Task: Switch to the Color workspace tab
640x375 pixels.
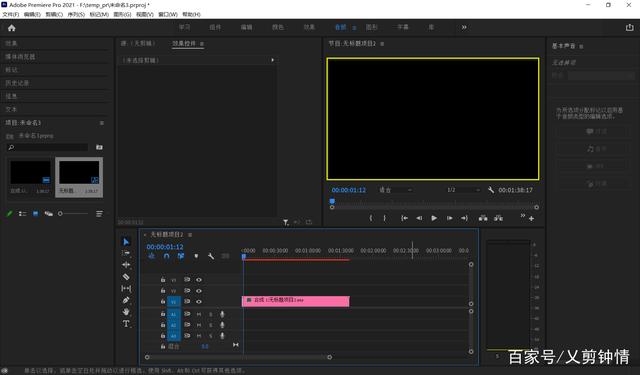Action: [278, 27]
